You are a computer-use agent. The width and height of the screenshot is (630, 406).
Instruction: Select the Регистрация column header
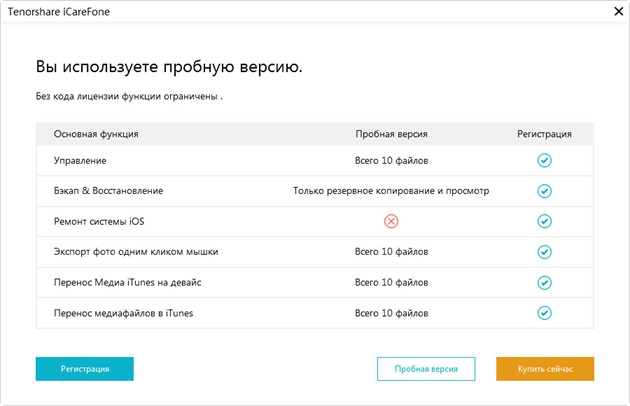(544, 134)
